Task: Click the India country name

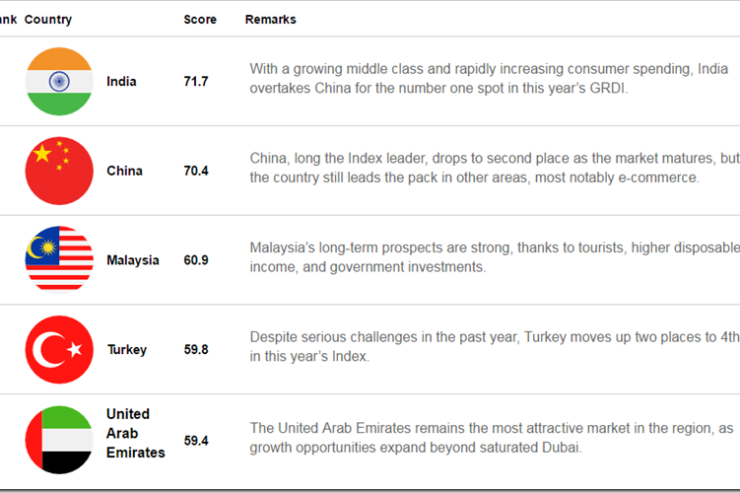Action: 121,82
